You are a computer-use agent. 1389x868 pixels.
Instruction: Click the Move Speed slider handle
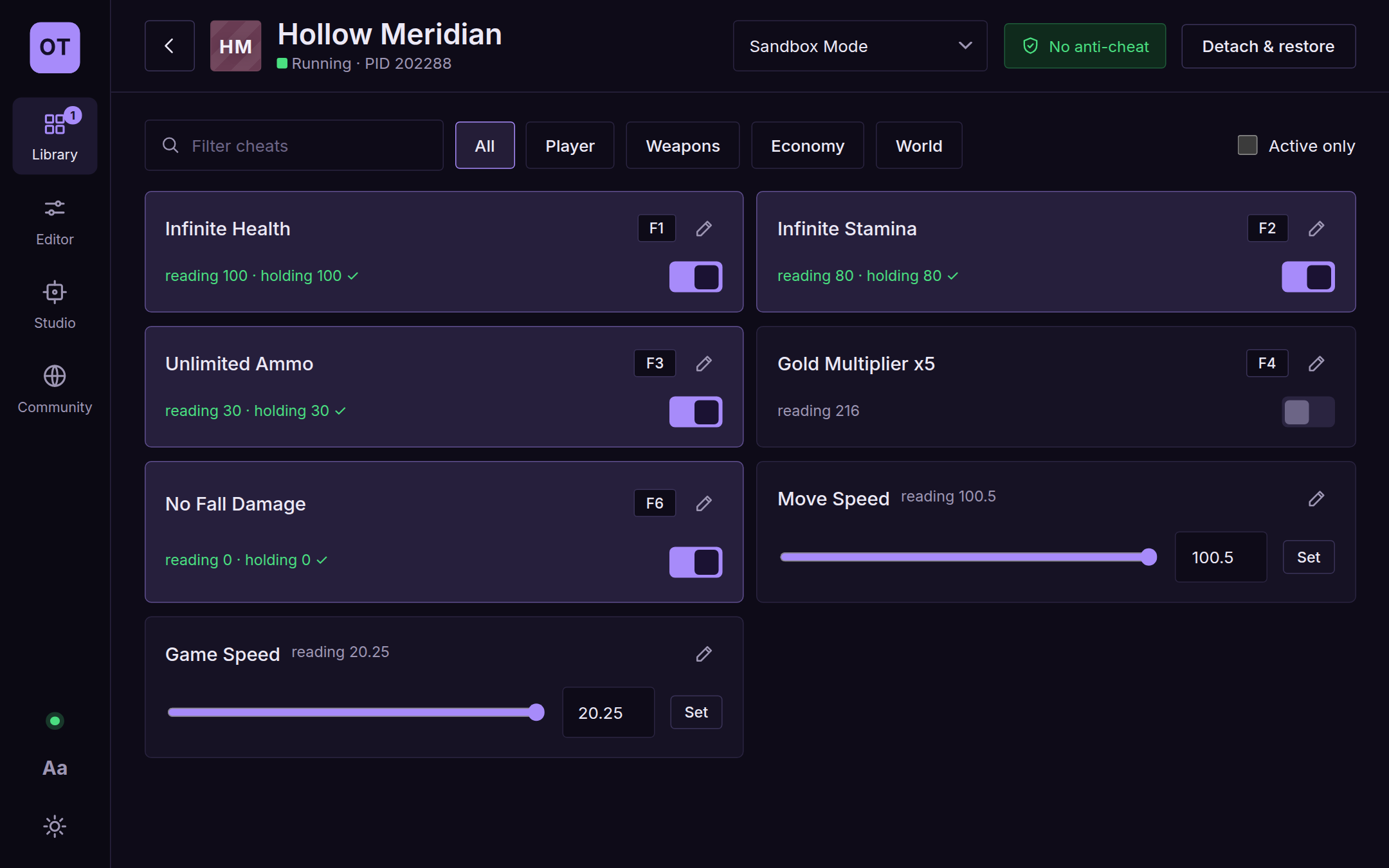point(1148,557)
